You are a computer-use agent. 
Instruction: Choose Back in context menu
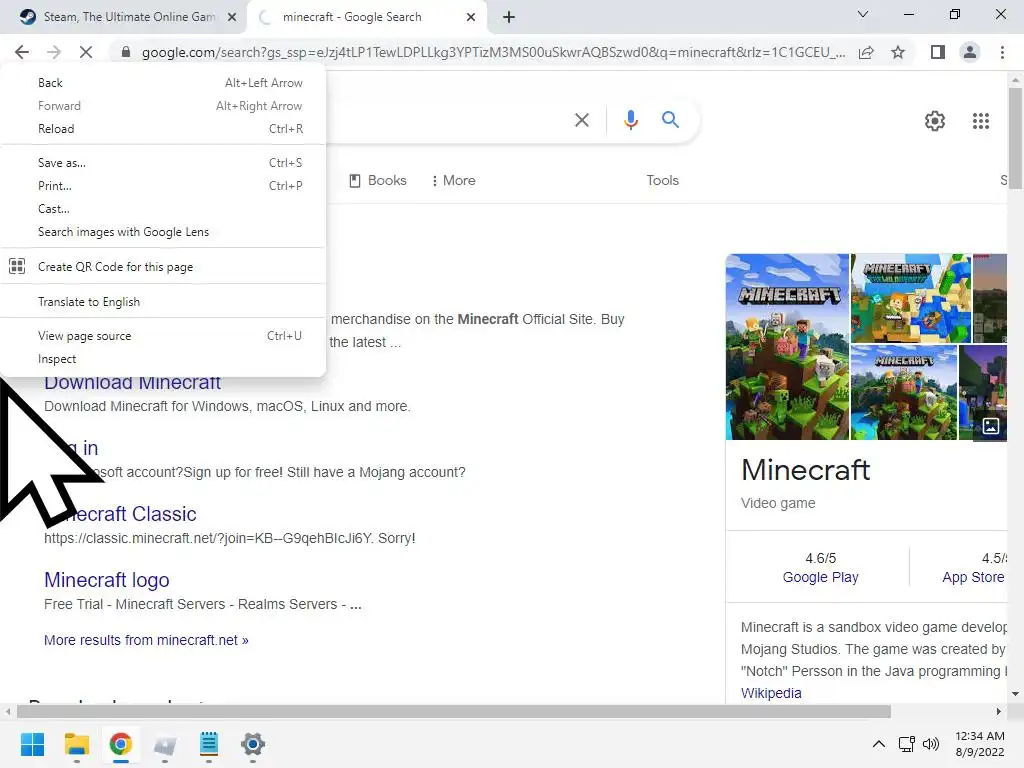pyautogui.click(x=163, y=83)
